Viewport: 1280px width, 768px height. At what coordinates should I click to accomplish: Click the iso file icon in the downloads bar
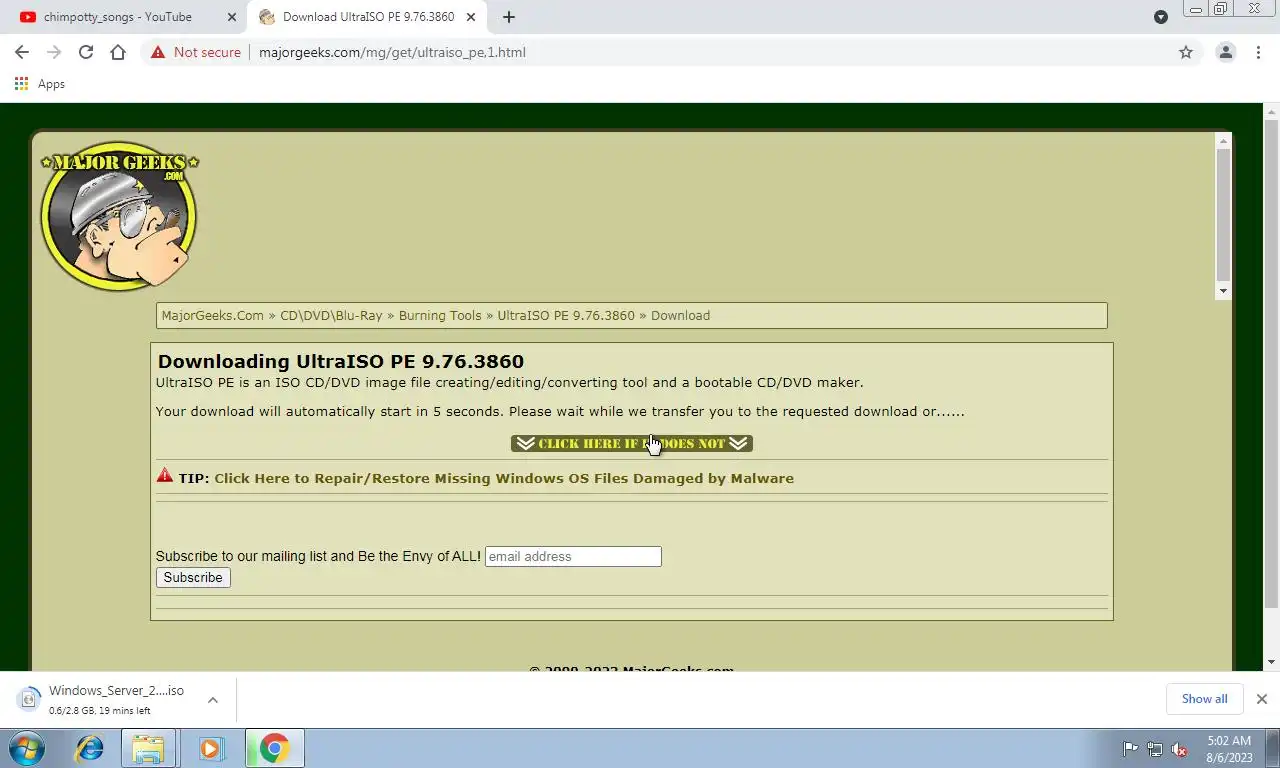pyautogui.click(x=29, y=699)
